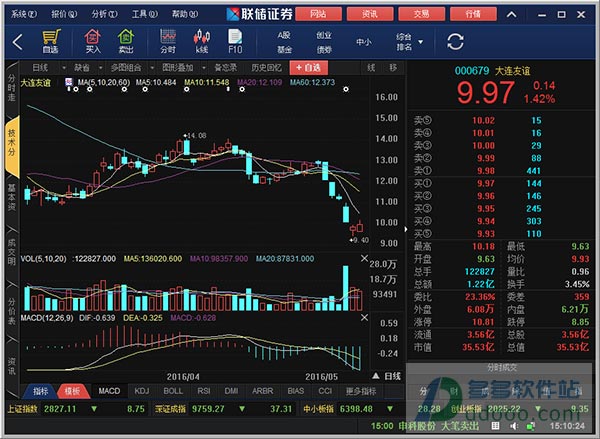Click the 卖出 sell house icon
Screen dimensions: 600x439
126,41
